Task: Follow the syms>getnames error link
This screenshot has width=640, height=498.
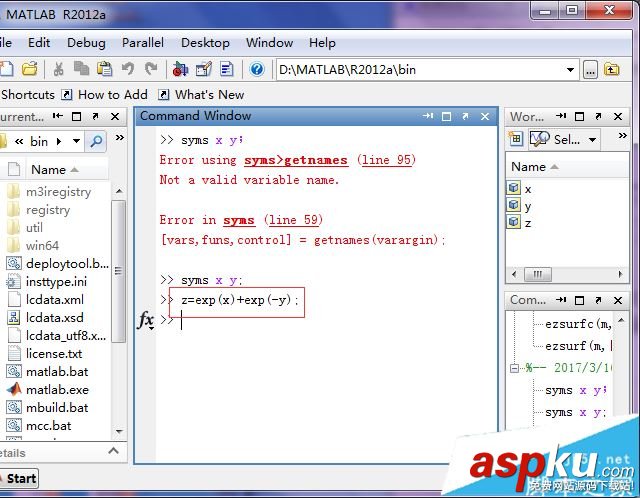Action: click(296, 160)
